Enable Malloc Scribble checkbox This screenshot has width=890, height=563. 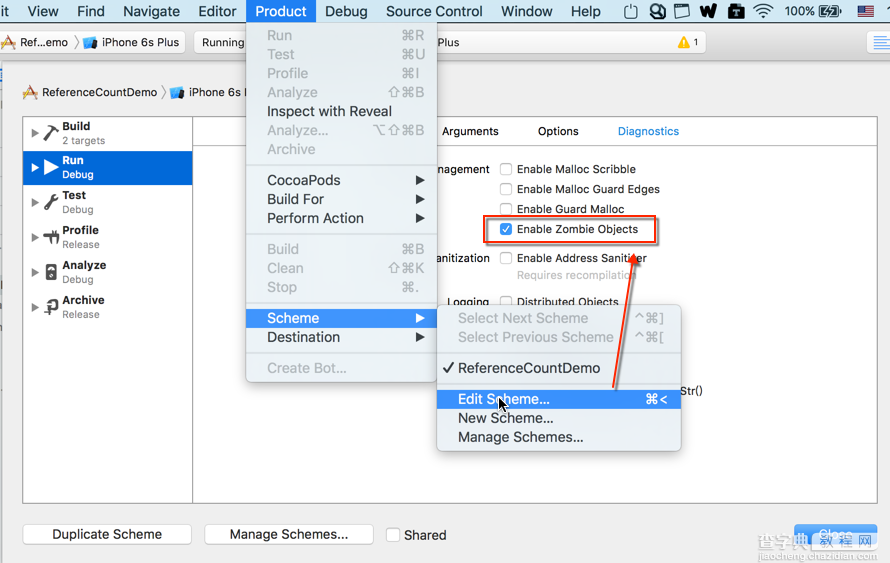point(506,169)
